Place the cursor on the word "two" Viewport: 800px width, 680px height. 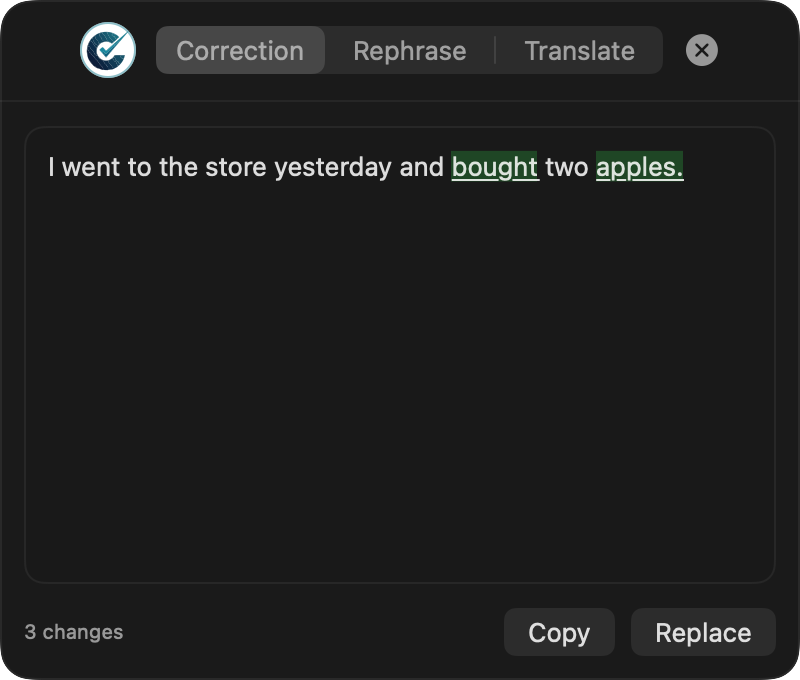coord(567,167)
